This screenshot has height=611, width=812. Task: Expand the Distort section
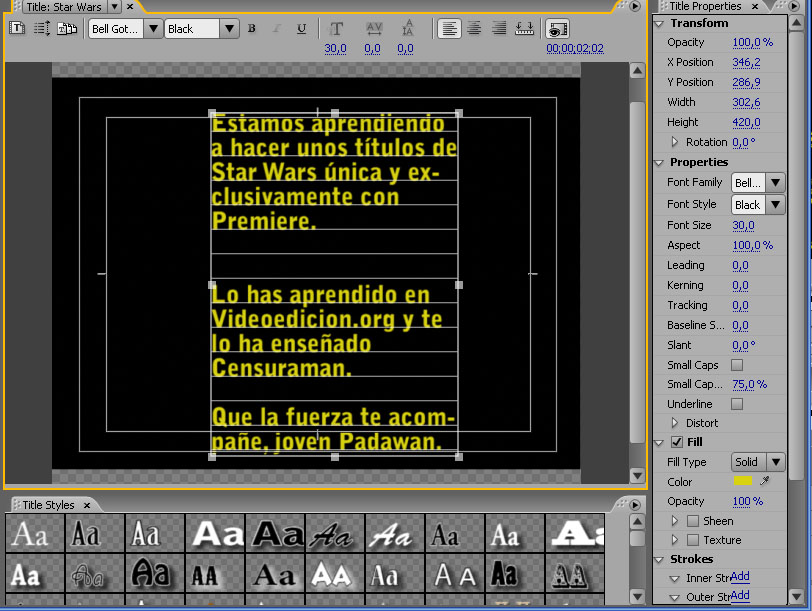pyautogui.click(x=674, y=423)
